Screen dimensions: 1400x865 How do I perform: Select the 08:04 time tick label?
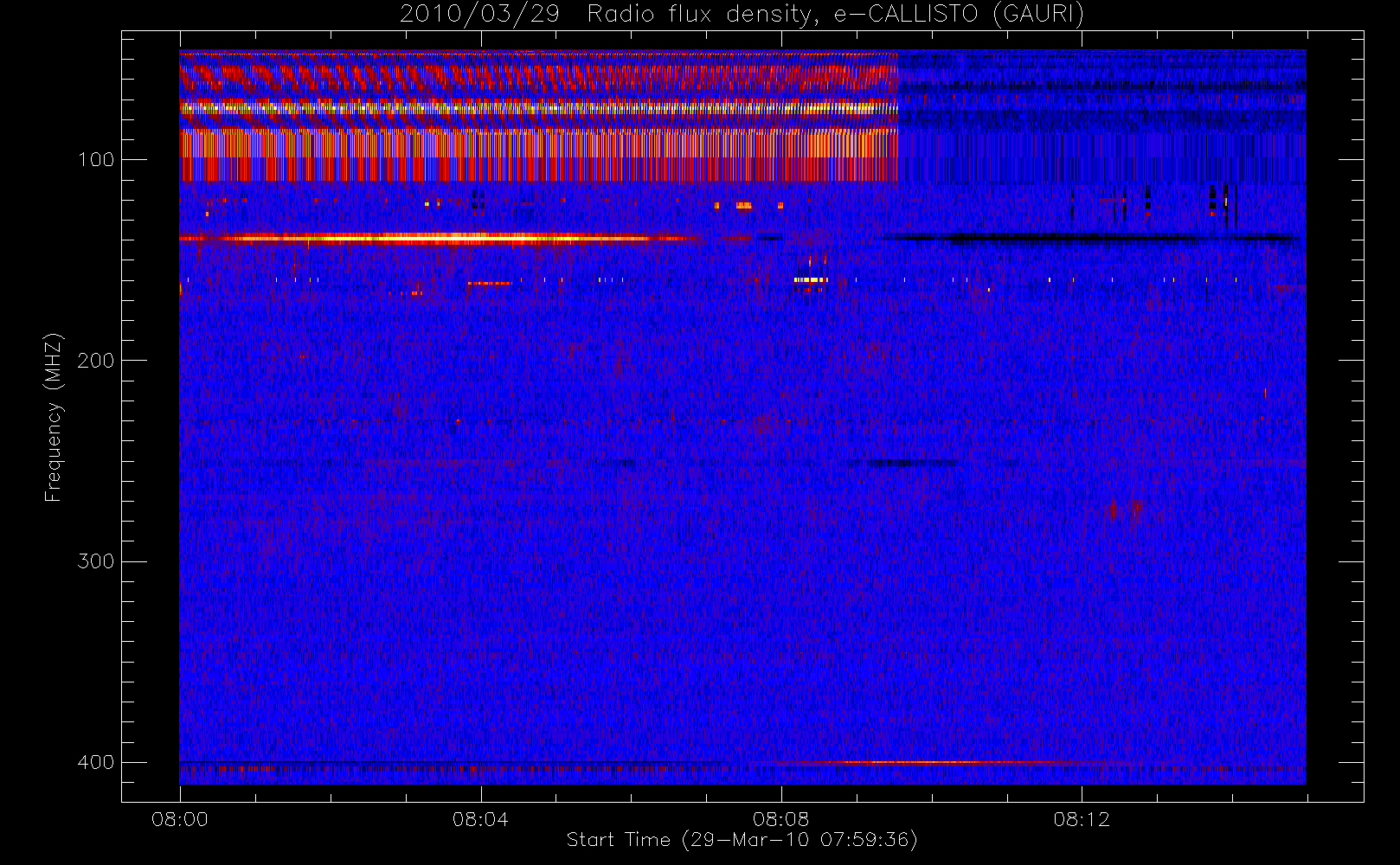coord(480,819)
